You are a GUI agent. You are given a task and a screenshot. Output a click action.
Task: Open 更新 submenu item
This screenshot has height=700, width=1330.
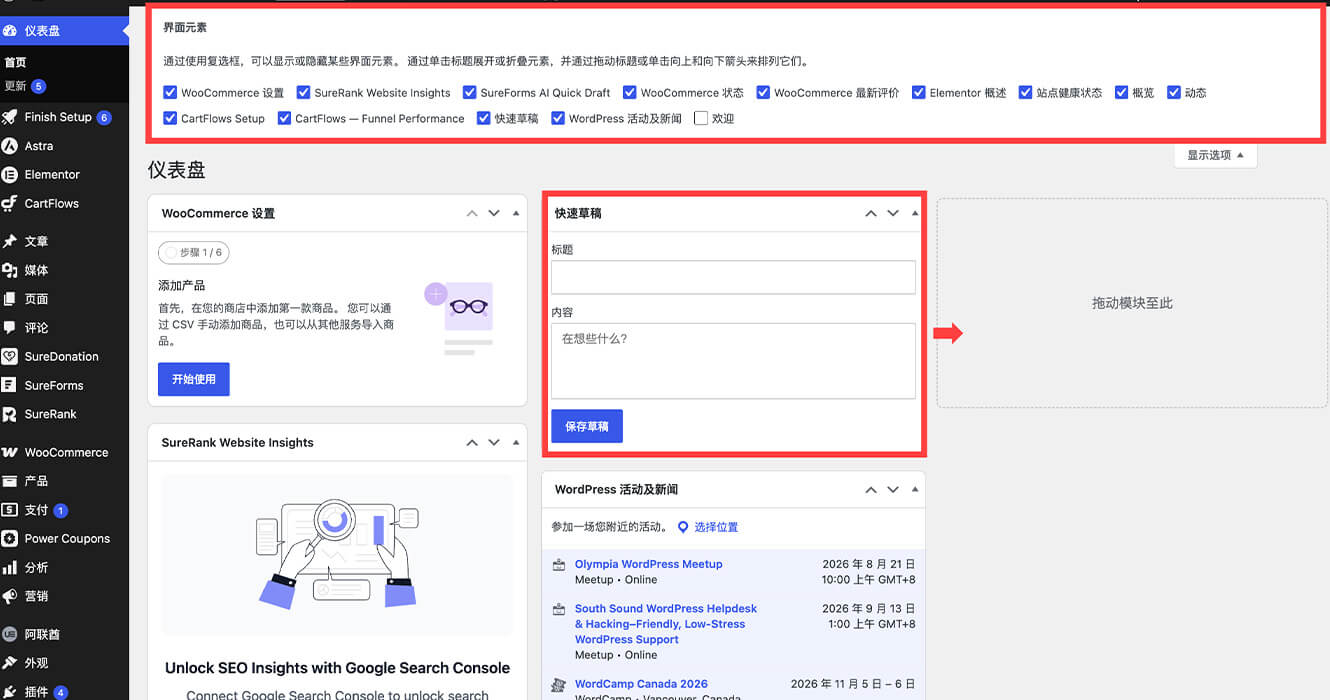(x=15, y=86)
